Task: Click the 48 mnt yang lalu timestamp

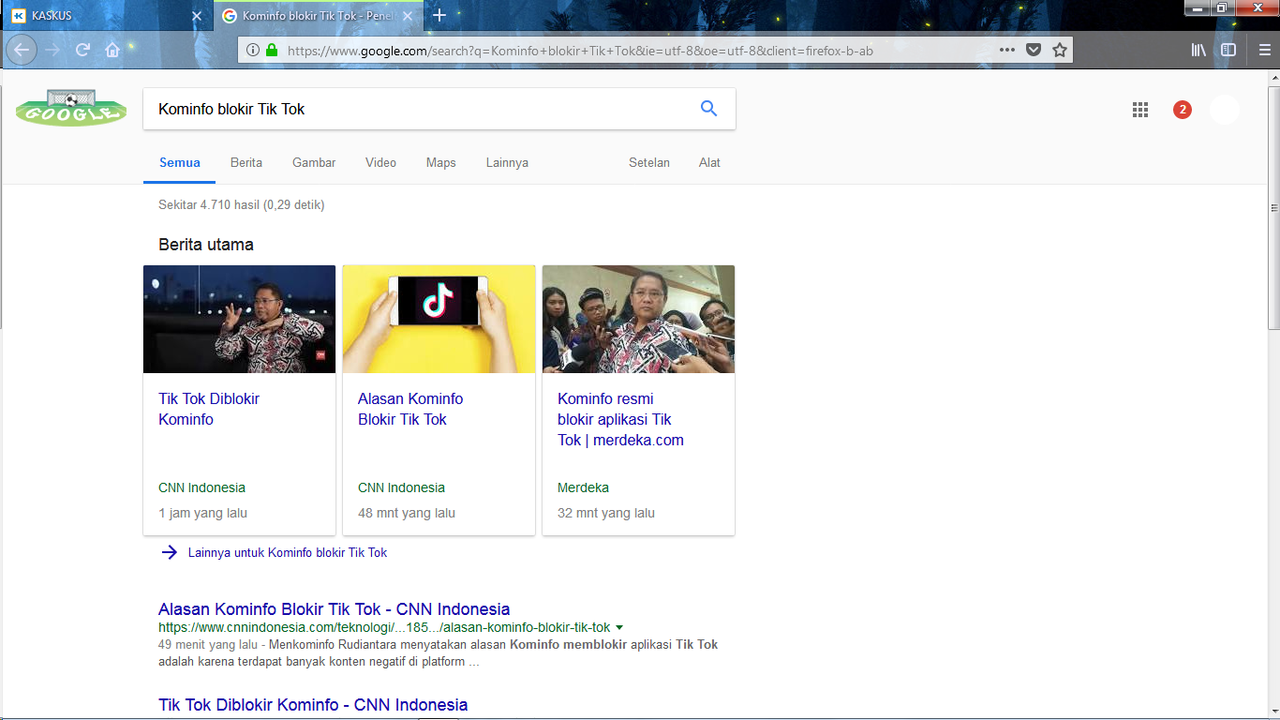Action: click(406, 513)
